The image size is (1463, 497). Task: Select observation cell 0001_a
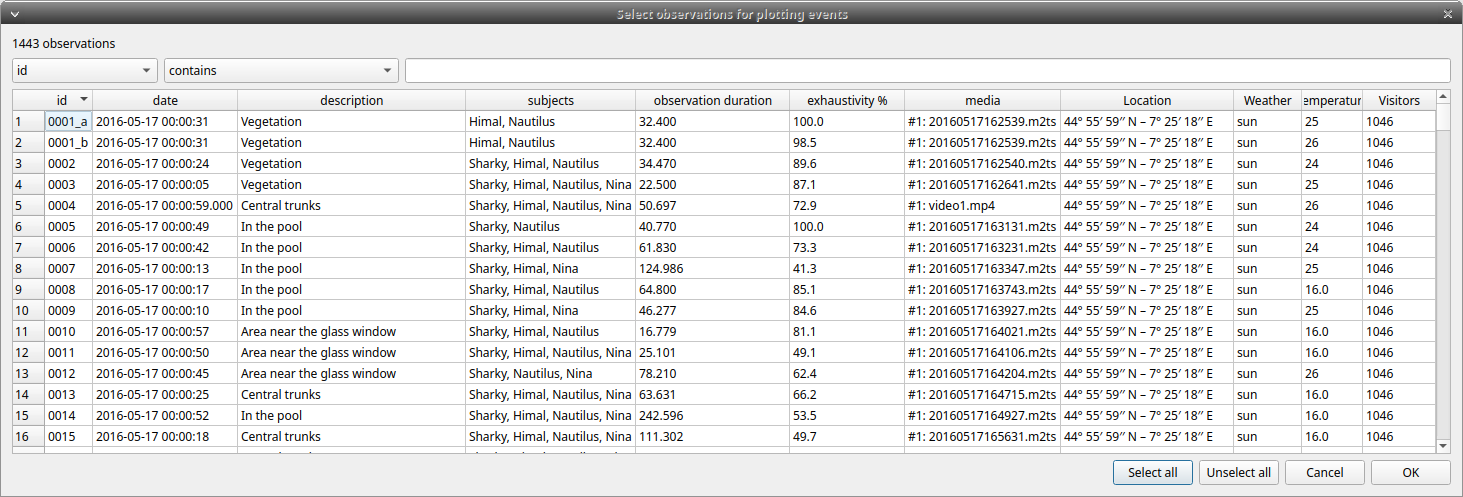[68, 121]
